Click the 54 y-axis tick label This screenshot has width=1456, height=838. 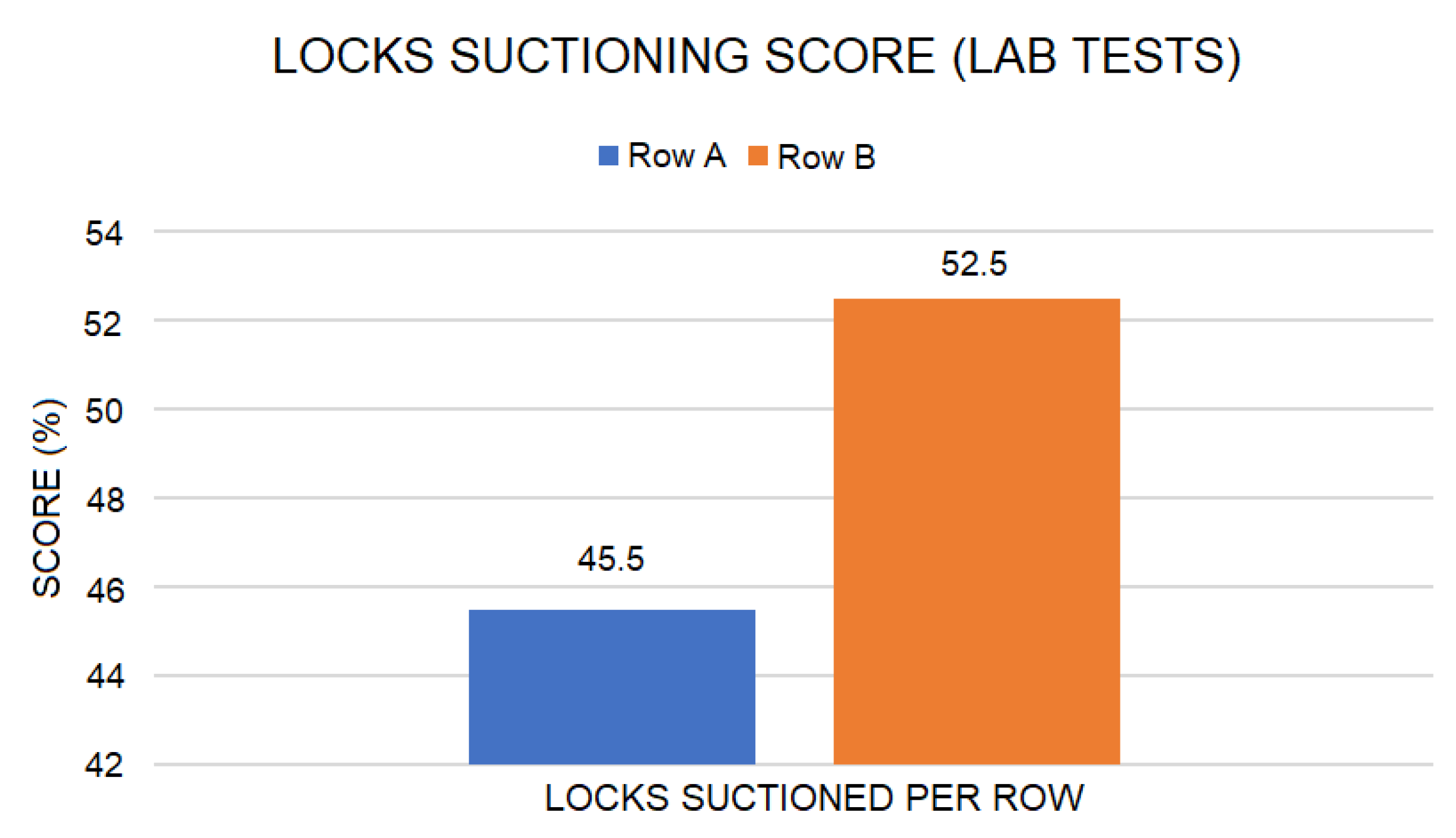click(x=104, y=233)
